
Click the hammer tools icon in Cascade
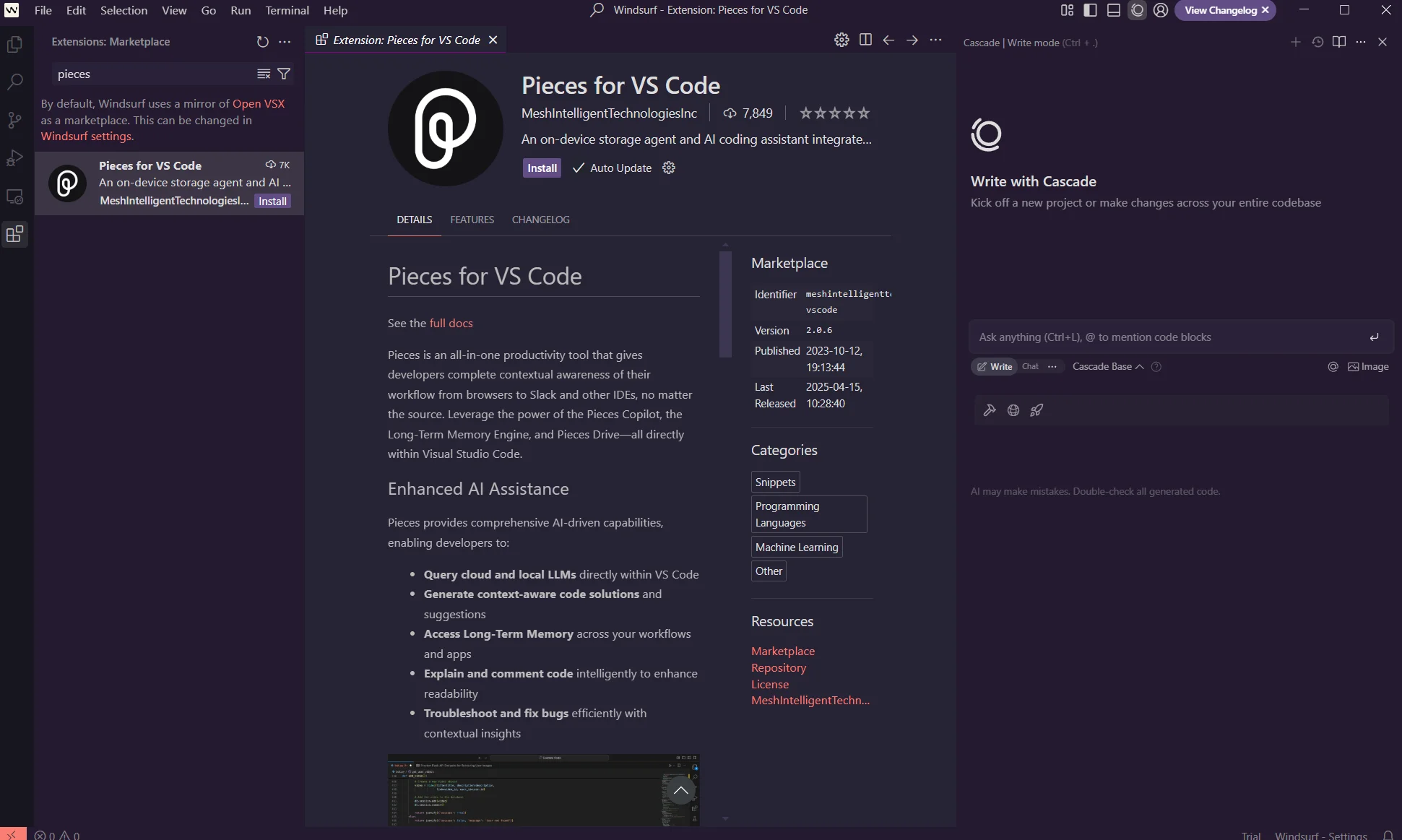990,410
